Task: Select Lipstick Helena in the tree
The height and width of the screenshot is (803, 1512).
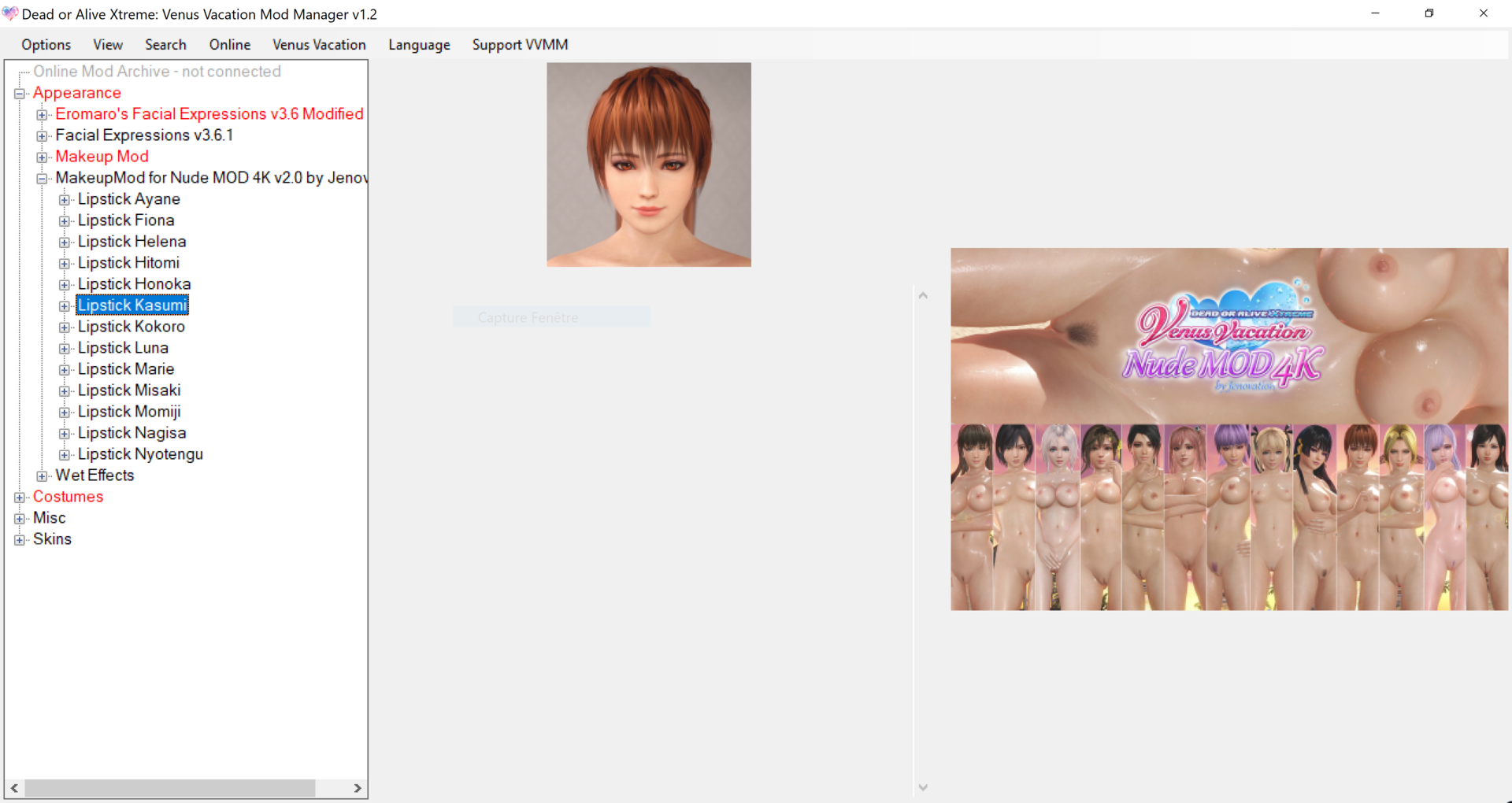Action: [132, 242]
